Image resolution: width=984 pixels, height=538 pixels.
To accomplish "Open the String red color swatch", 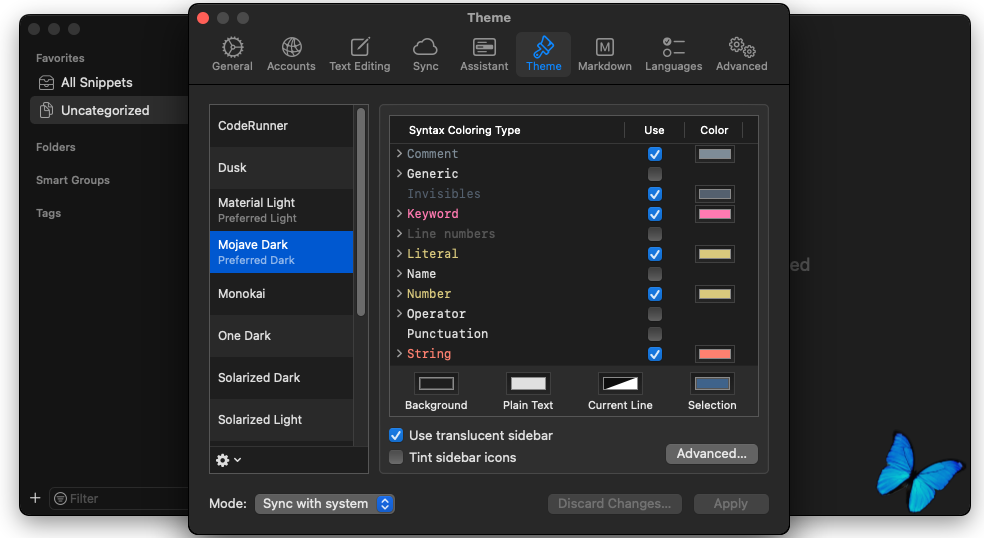I will pos(715,354).
